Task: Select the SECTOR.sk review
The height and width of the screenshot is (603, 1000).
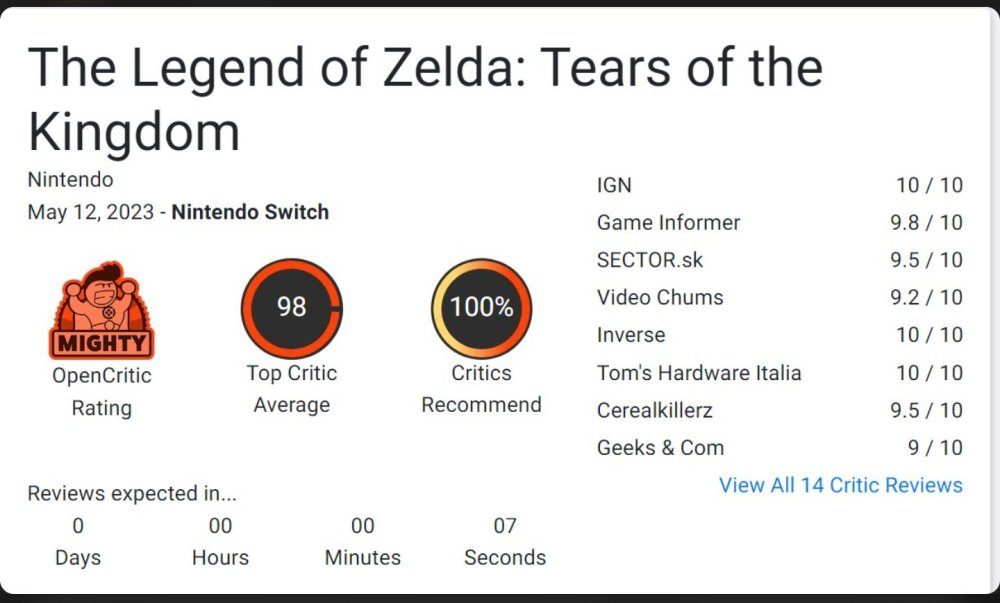Action: [779, 260]
